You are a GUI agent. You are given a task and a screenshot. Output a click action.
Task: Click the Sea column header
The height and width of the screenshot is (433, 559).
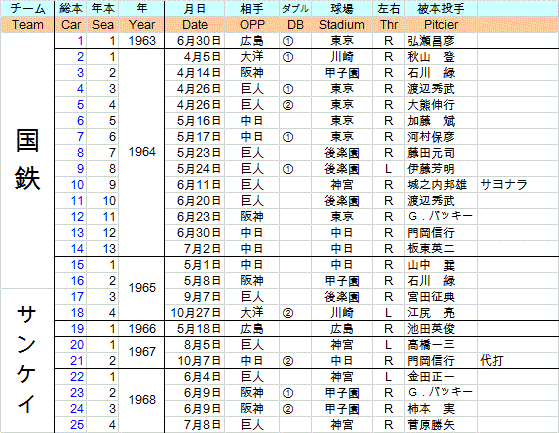coord(103,25)
